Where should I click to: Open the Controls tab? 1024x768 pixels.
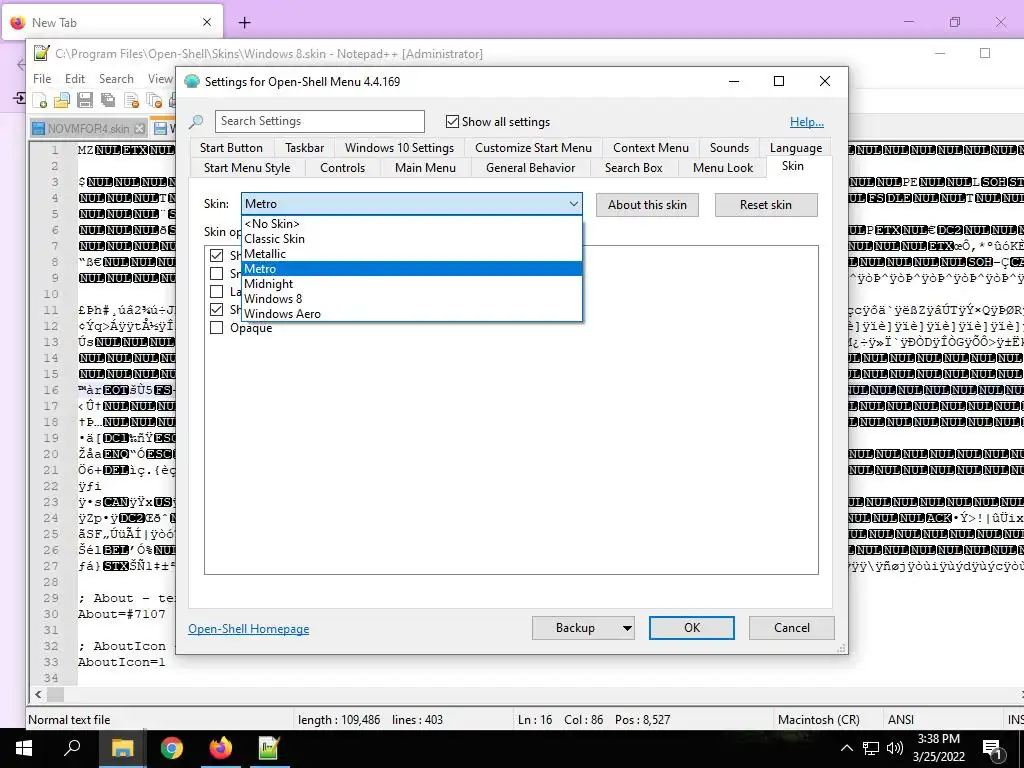[342, 168]
